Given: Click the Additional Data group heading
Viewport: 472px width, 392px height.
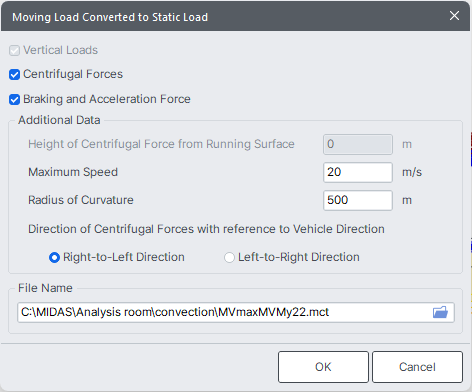Looking at the screenshot, I should (59, 120).
